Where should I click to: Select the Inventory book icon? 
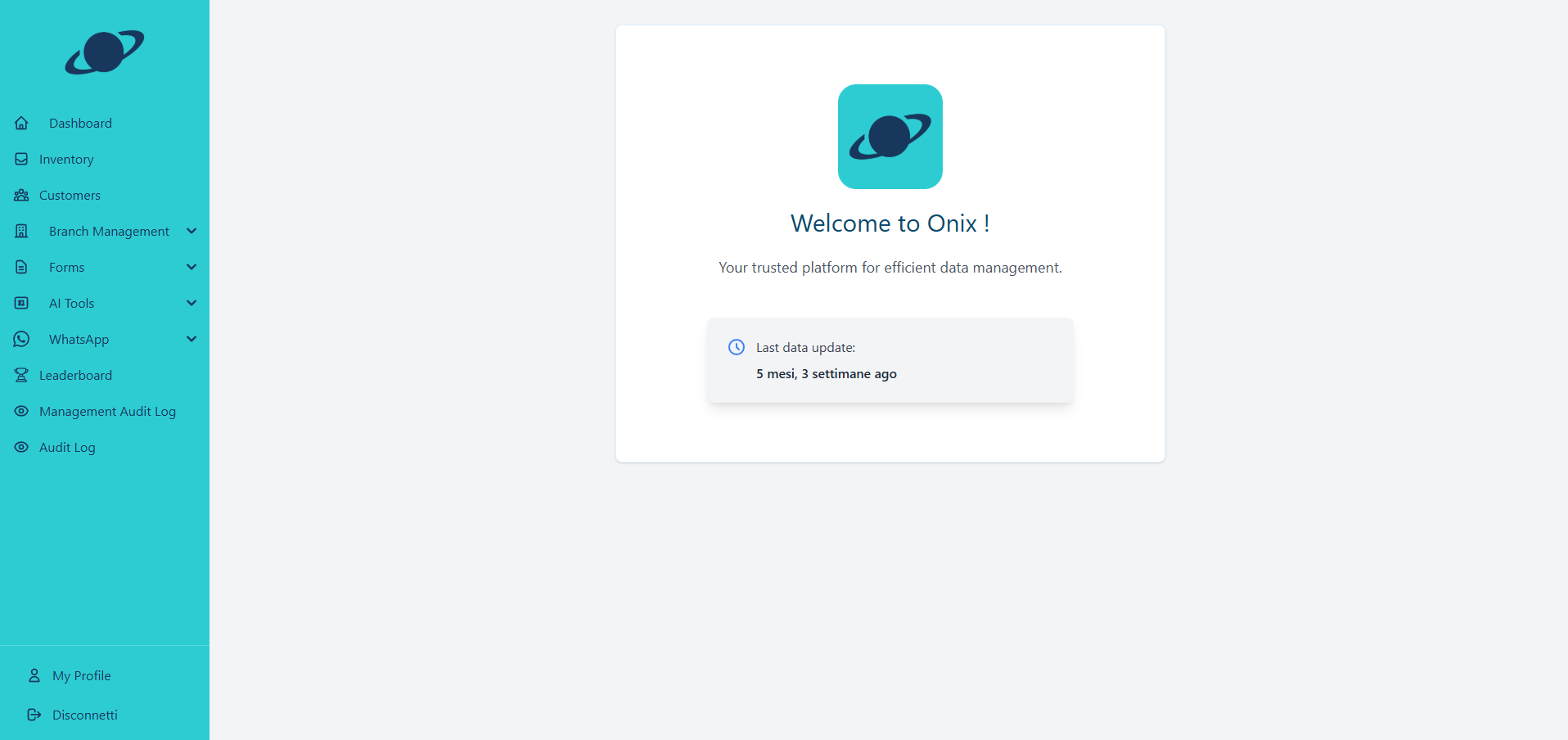21,159
